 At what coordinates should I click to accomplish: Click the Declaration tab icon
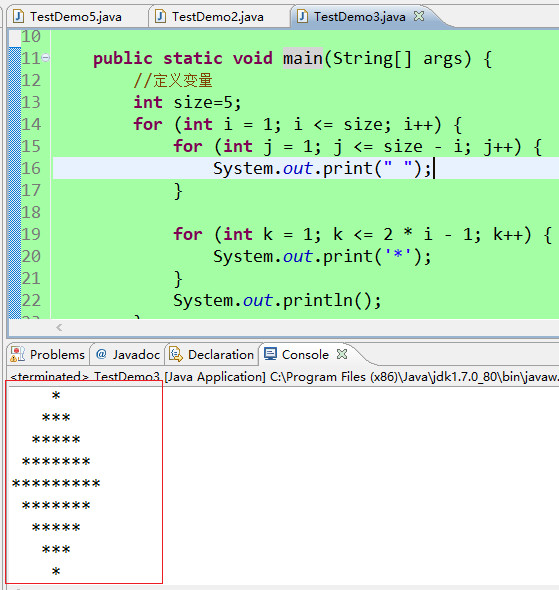[176, 354]
